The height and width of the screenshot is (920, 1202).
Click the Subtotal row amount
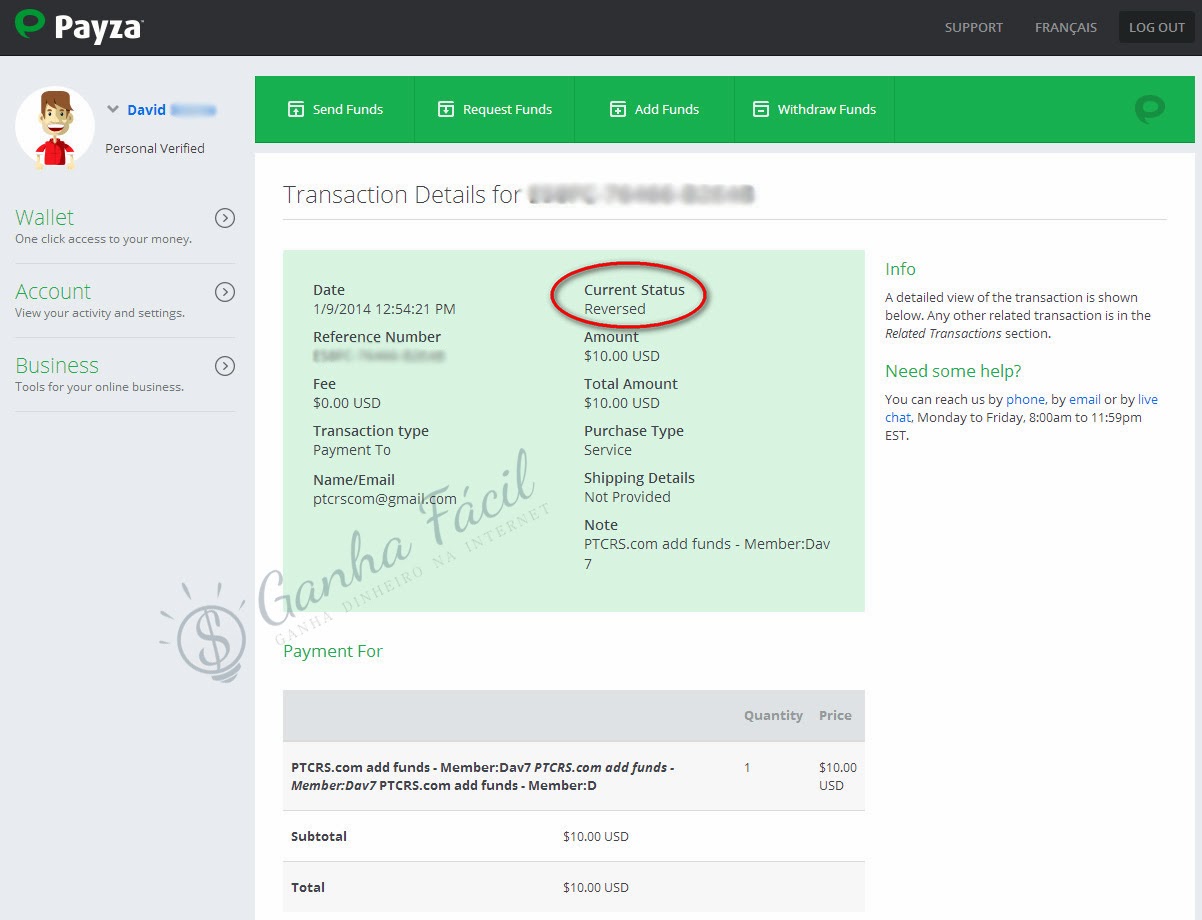coord(596,836)
